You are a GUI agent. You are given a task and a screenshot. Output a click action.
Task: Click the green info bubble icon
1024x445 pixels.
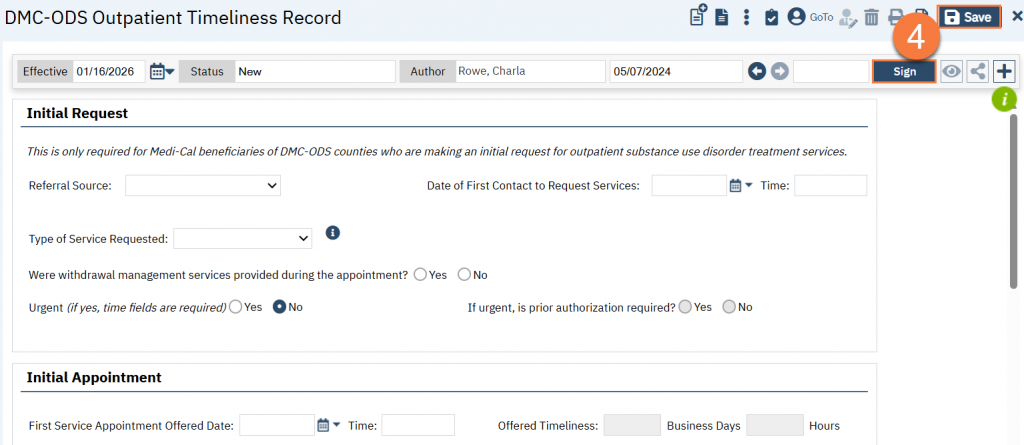pyautogui.click(x=1003, y=99)
